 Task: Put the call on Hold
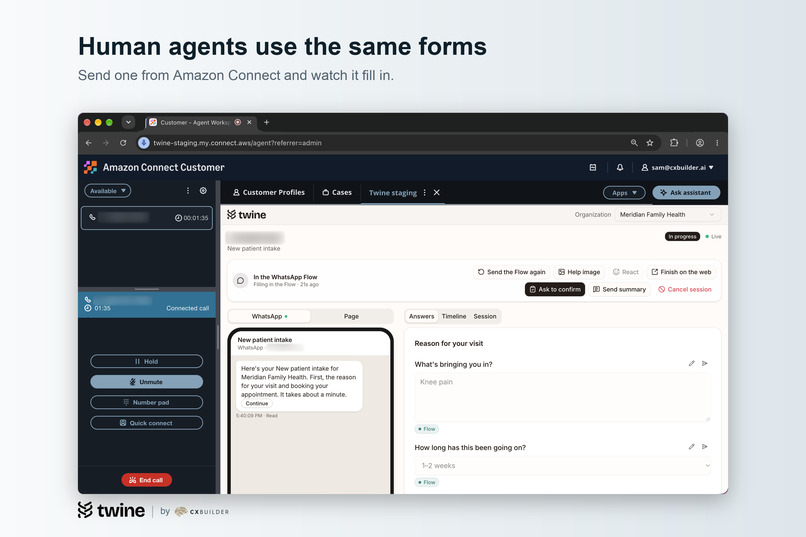click(146, 361)
